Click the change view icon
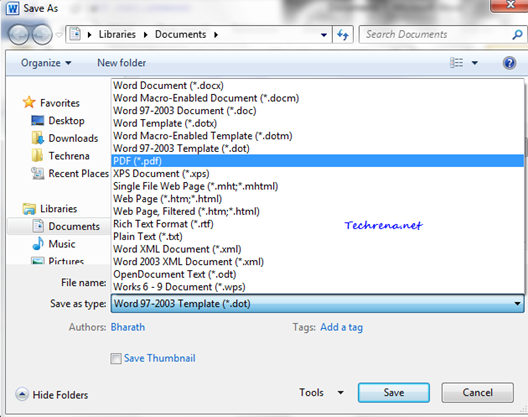 tap(457, 63)
